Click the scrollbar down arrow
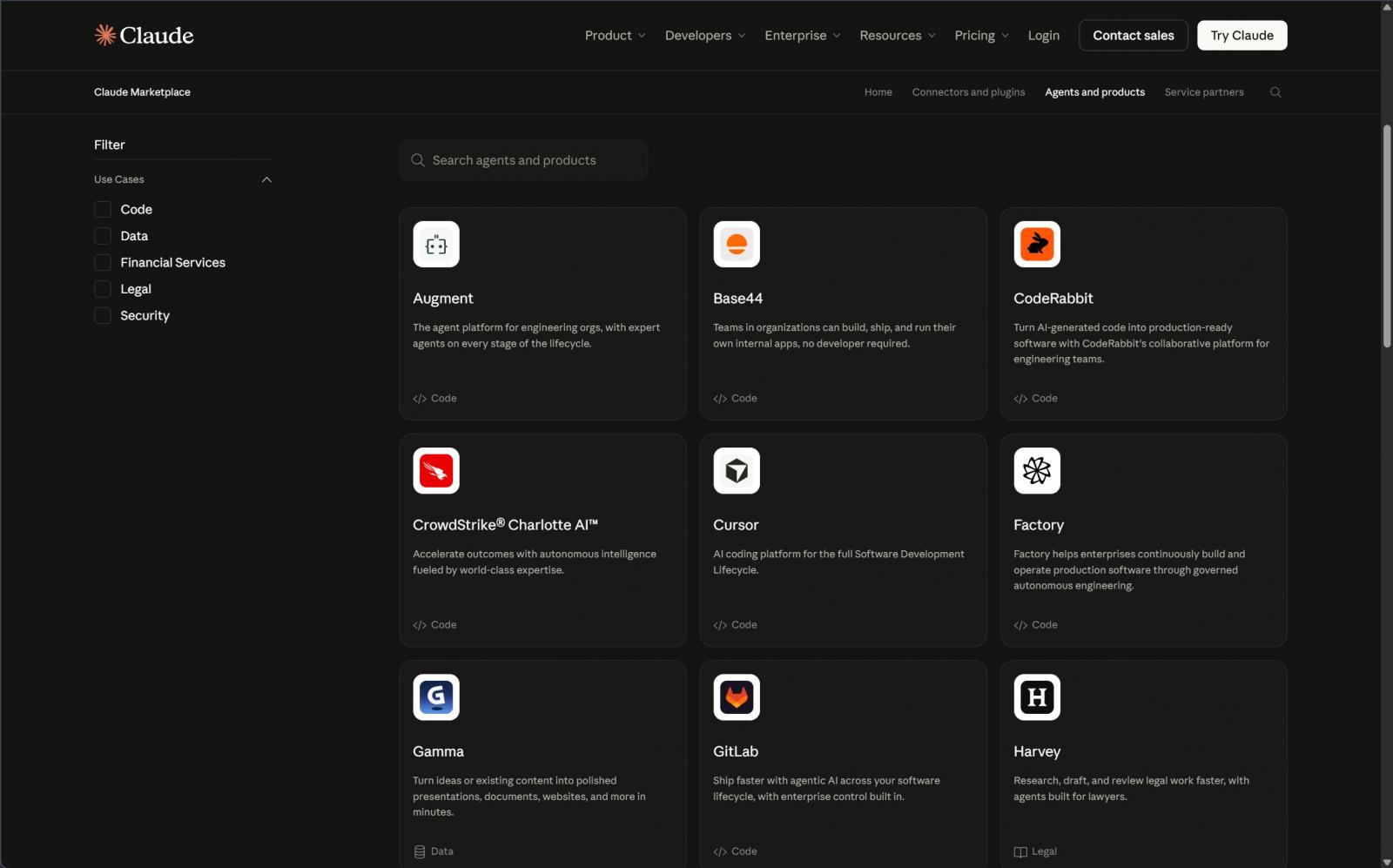The image size is (1393, 868). [1387, 862]
